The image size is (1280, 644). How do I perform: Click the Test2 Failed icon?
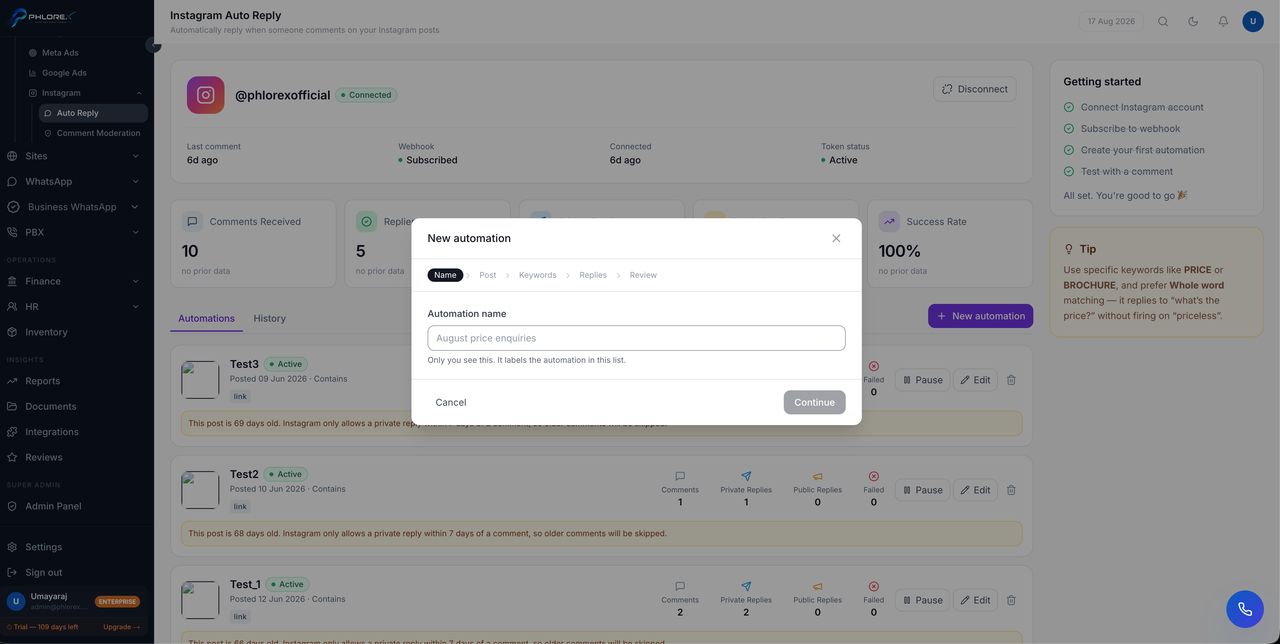point(874,477)
